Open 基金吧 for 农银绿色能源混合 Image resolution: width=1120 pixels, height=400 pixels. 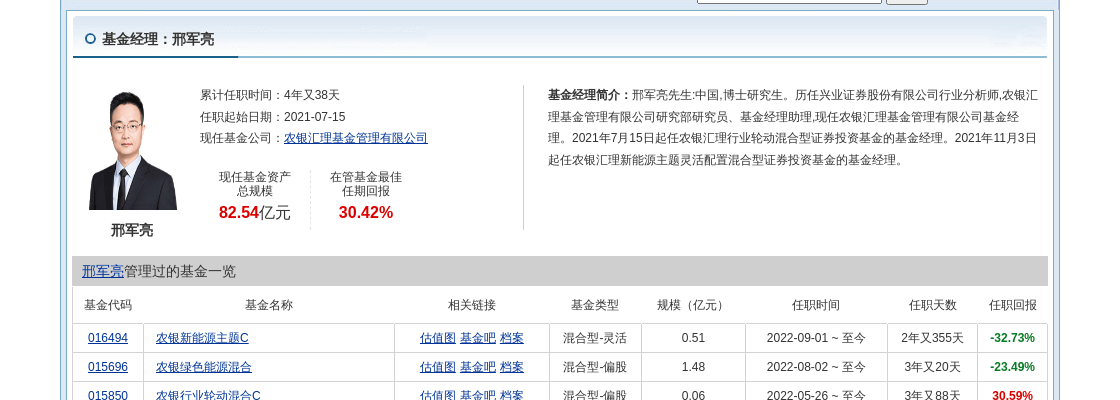coord(478,367)
